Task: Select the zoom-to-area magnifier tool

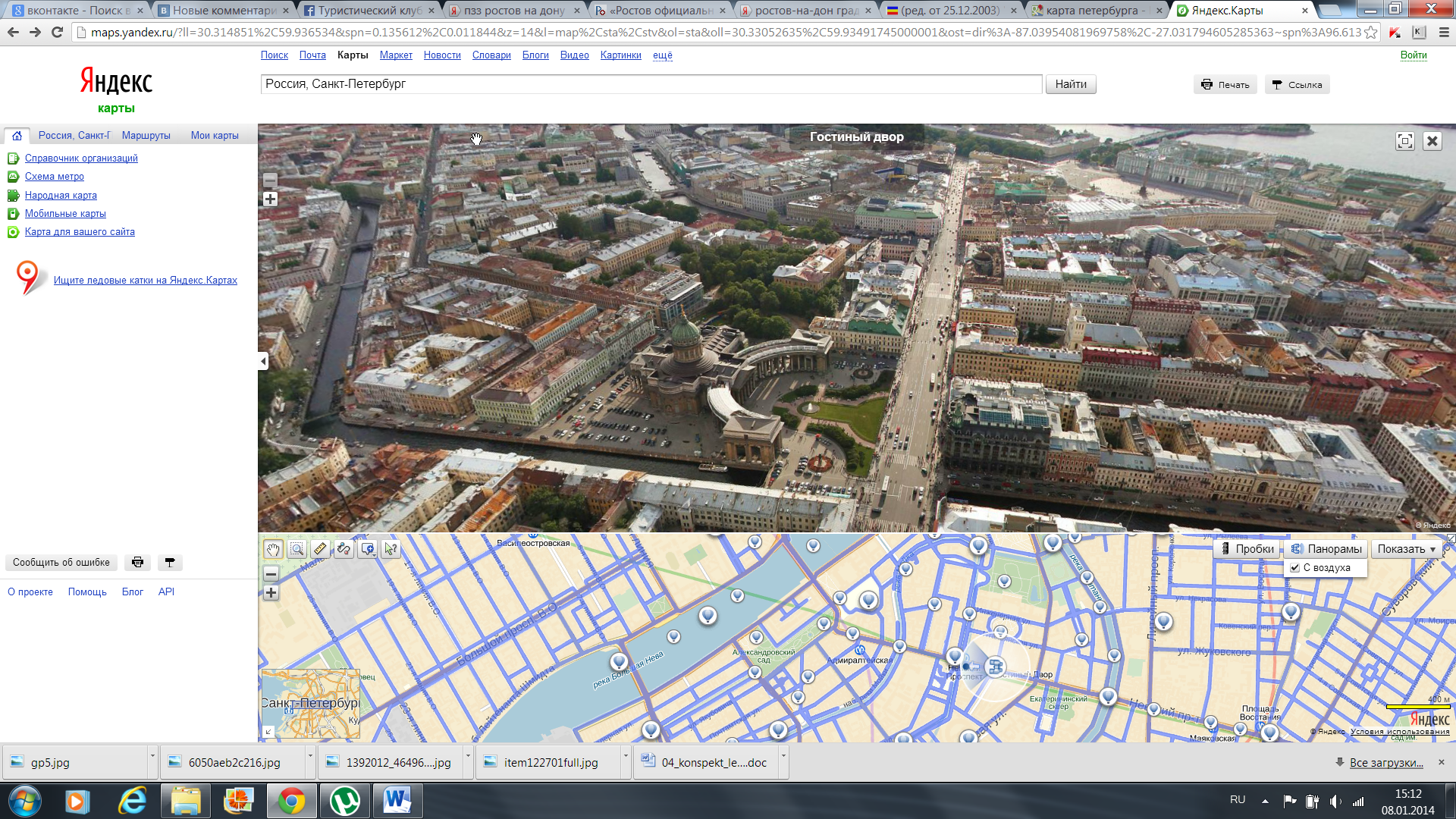Action: pyautogui.click(x=297, y=549)
